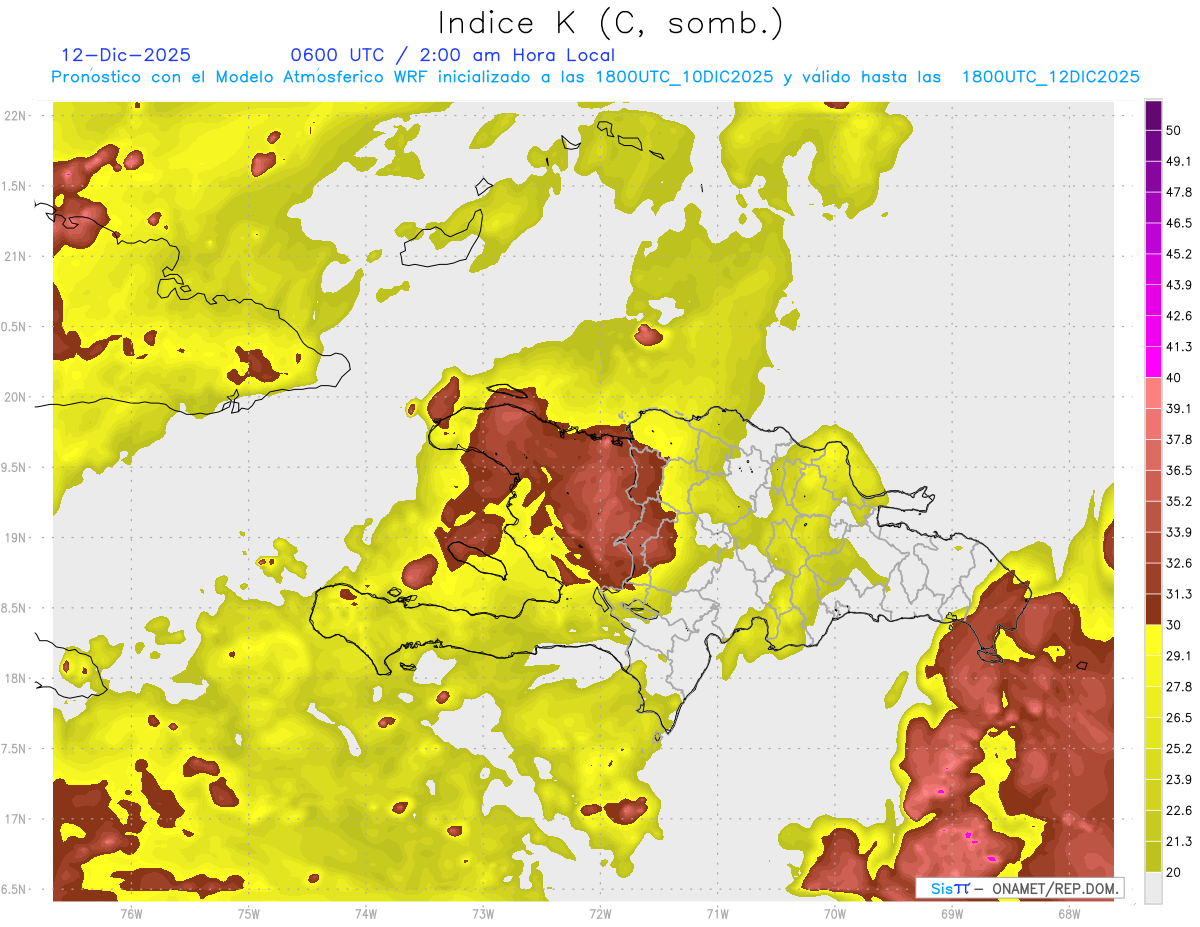
Task: Select the WRF model forecast description line
Action: pos(596,77)
